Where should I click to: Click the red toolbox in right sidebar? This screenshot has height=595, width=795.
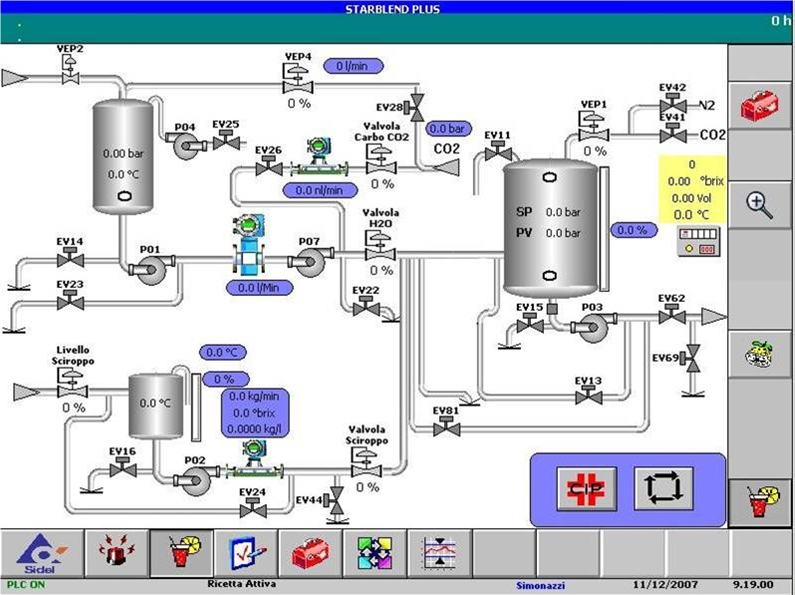[760, 103]
